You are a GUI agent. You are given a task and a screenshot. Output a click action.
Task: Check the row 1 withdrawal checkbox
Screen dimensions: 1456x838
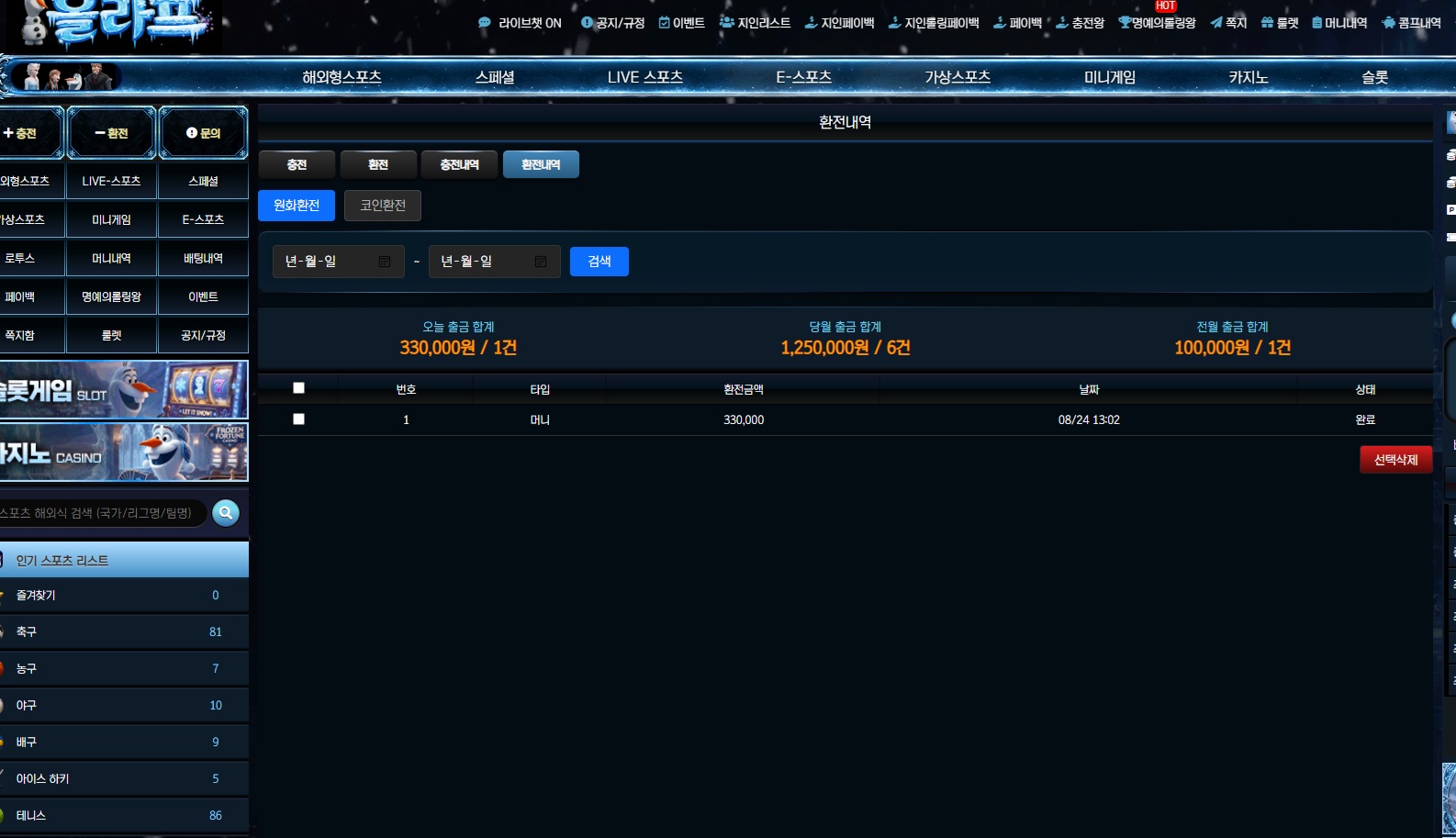[x=298, y=419]
